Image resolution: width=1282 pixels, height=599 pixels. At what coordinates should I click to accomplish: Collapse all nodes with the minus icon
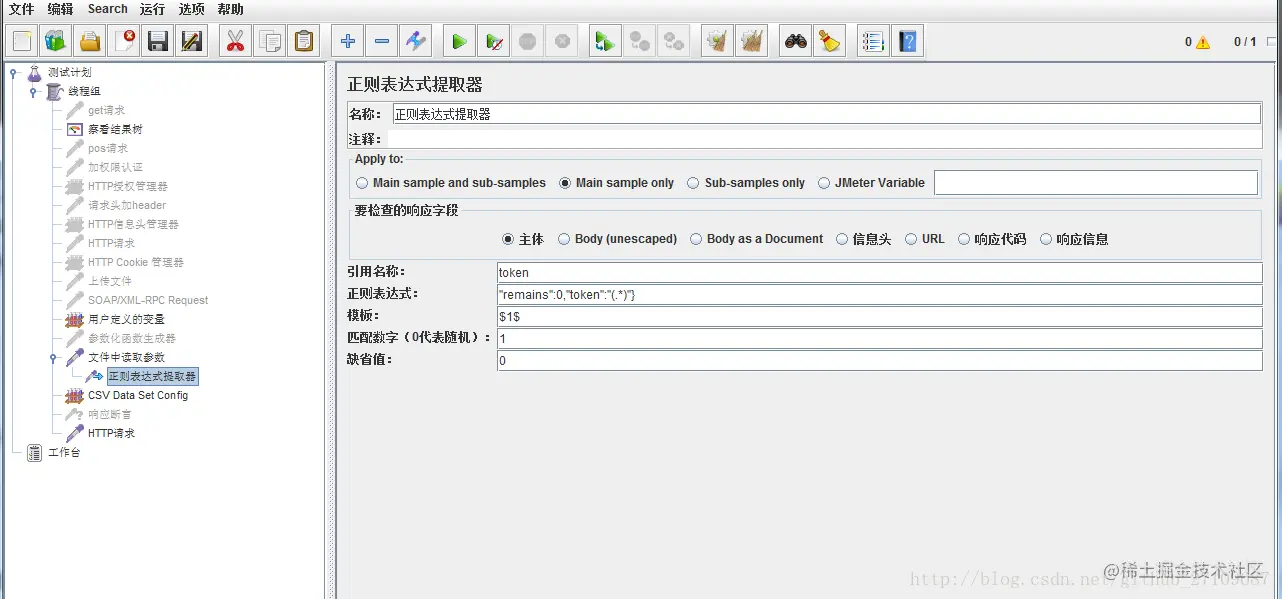click(x=382, y=41)
